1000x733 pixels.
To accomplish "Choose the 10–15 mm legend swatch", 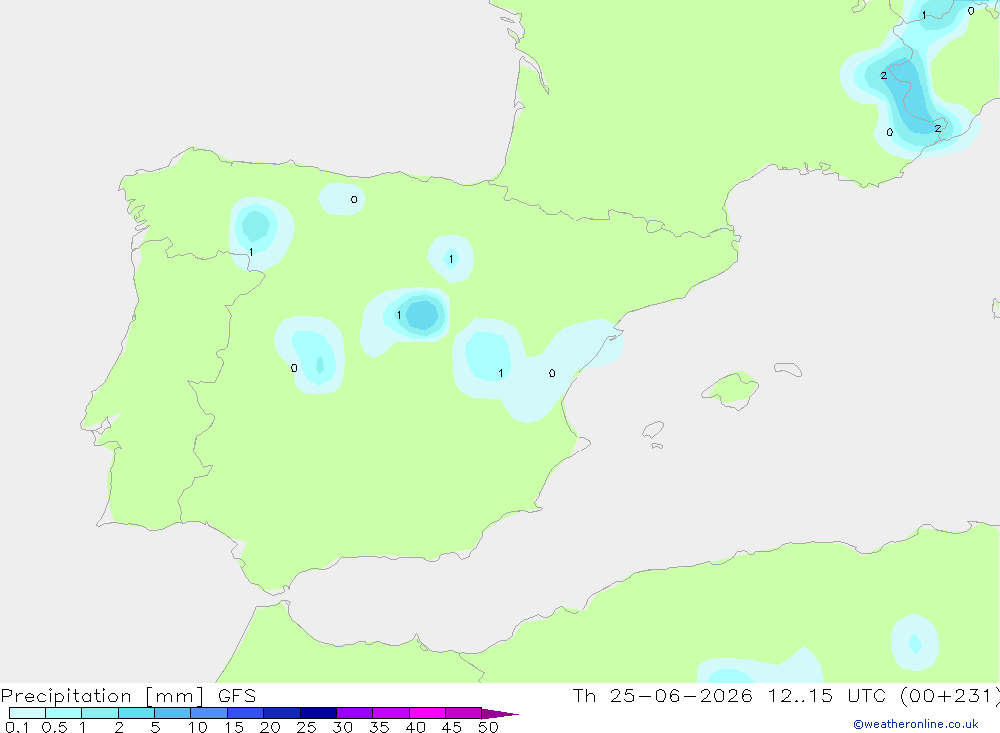I will pyautogui.click(x=209, y=713).
